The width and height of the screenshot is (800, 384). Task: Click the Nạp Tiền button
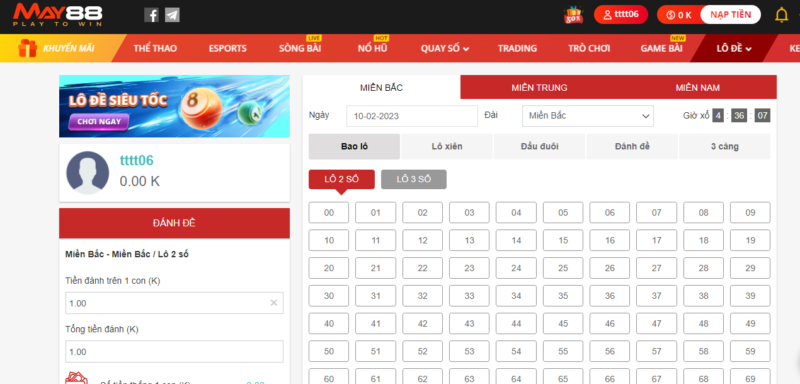[730, 15]
